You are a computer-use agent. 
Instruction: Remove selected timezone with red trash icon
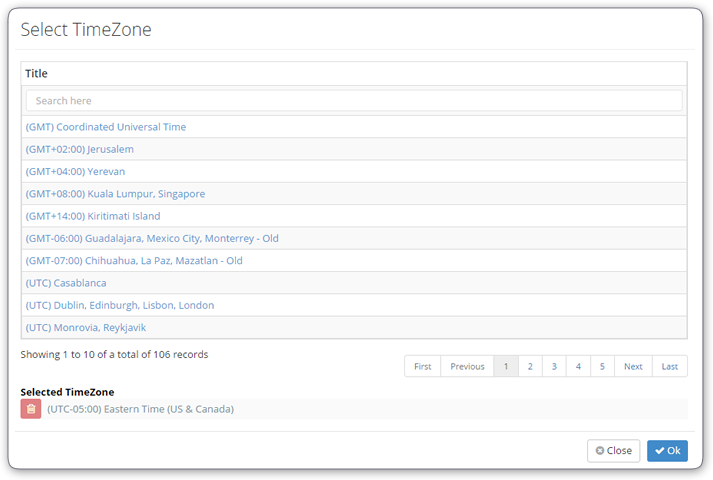[31, 409]
